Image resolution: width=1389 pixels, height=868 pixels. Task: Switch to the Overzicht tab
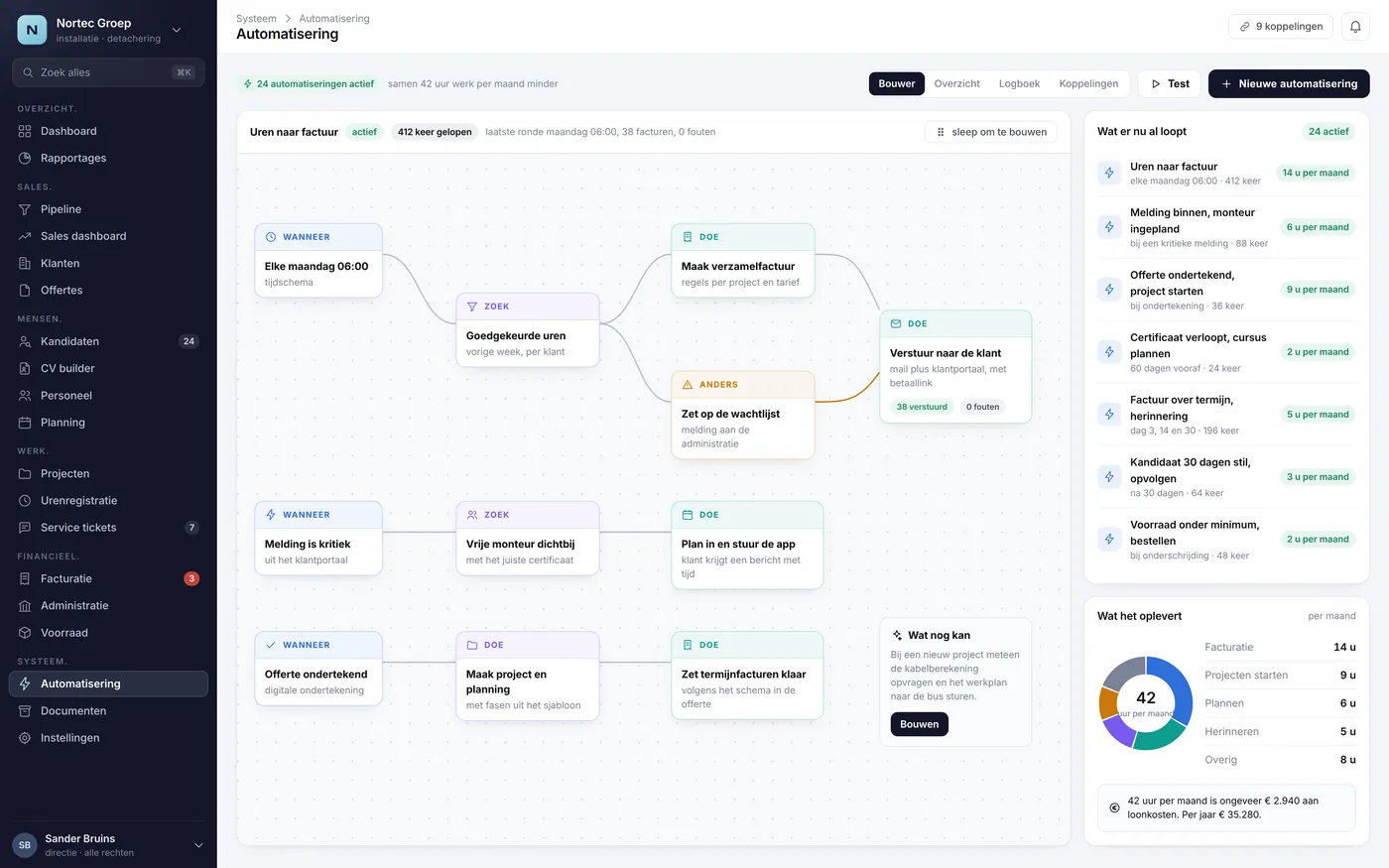957,83
